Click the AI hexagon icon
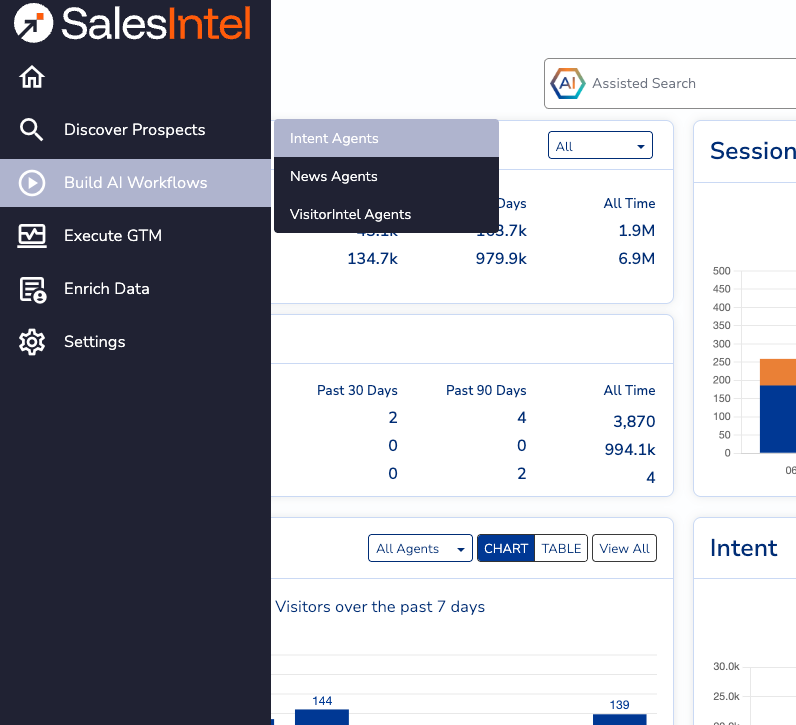Viewport: 796px width, 725px height. click(x=568, y=83)
